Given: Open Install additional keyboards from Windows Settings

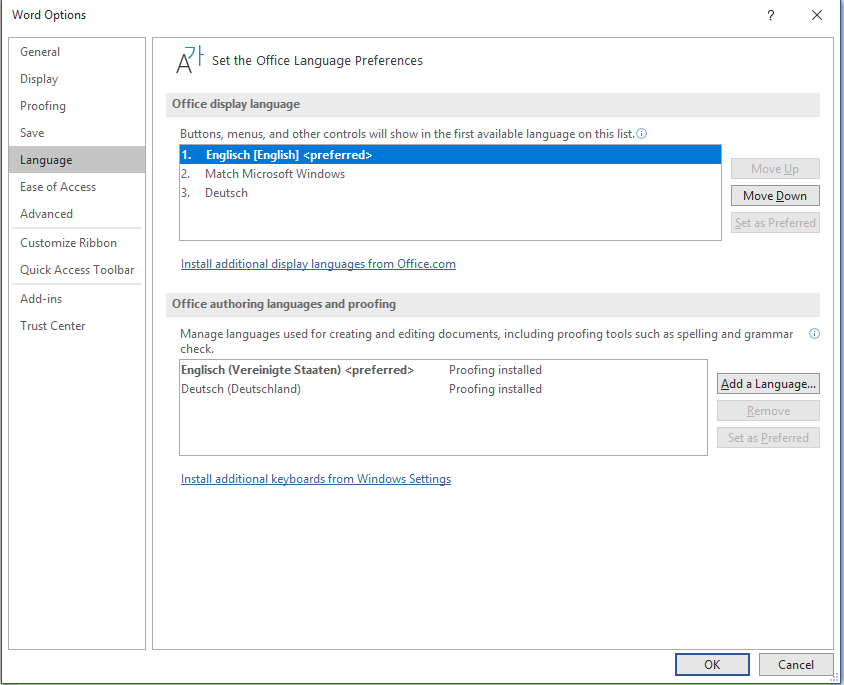Looking at the screenshot, I should 315,479.
